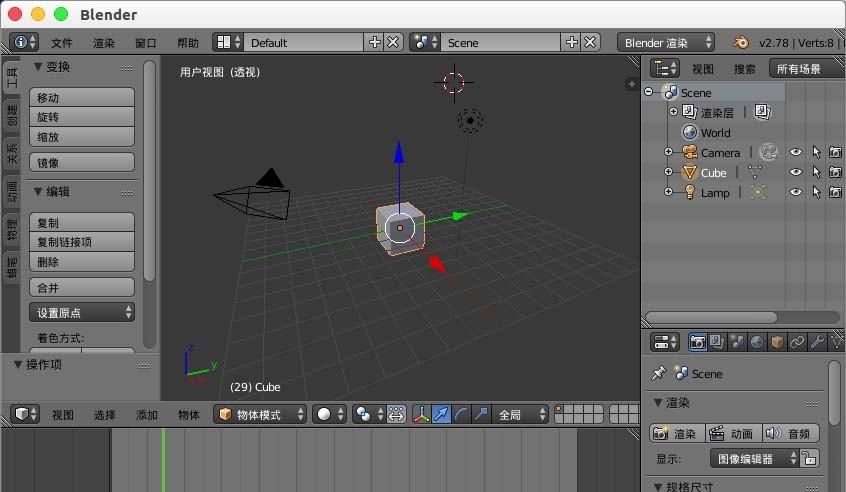Open the Object properties cube tab
The height and width of the screenshot is (492, 846).
click(777, 342)
